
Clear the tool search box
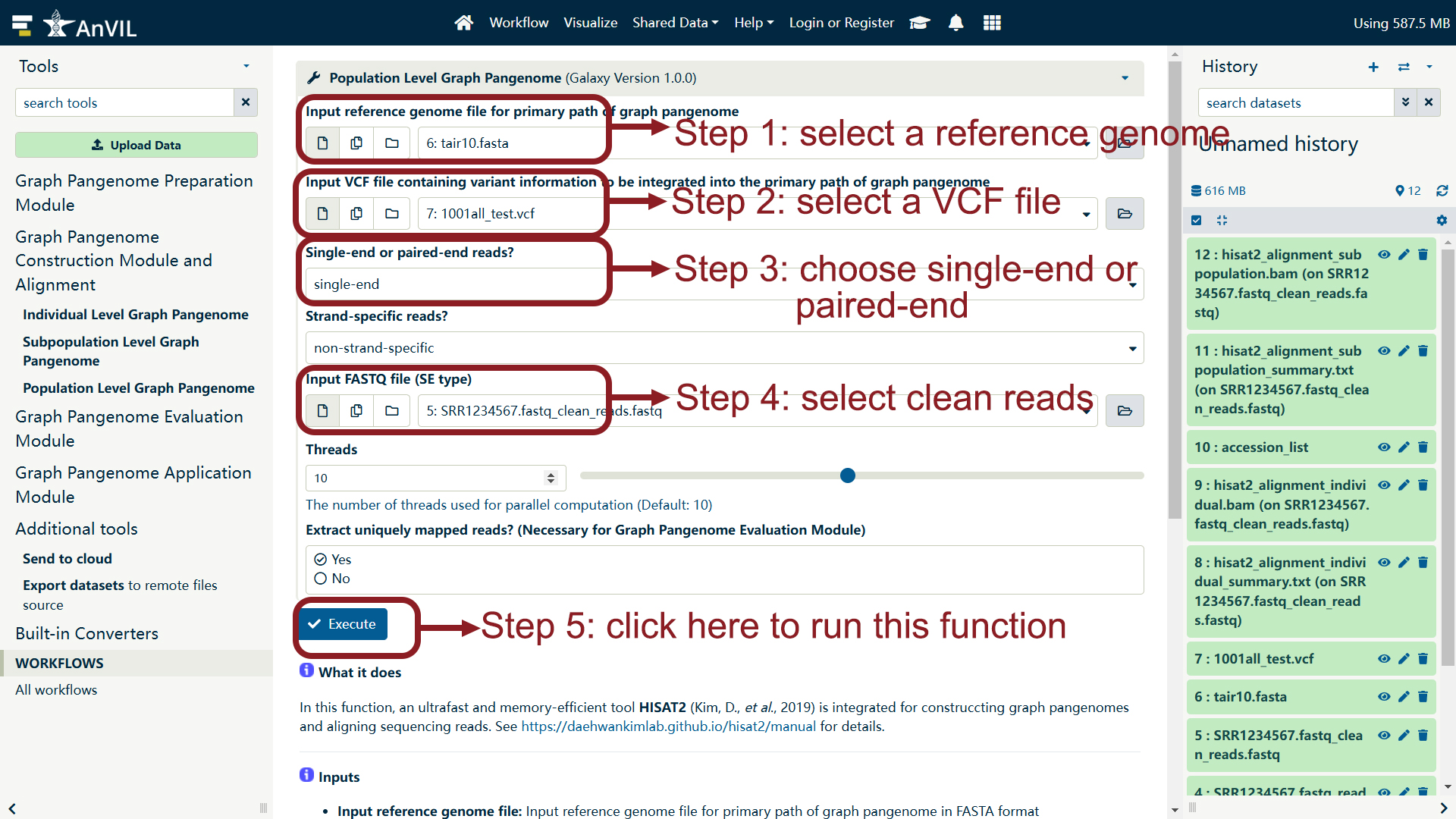coord(246,102)
